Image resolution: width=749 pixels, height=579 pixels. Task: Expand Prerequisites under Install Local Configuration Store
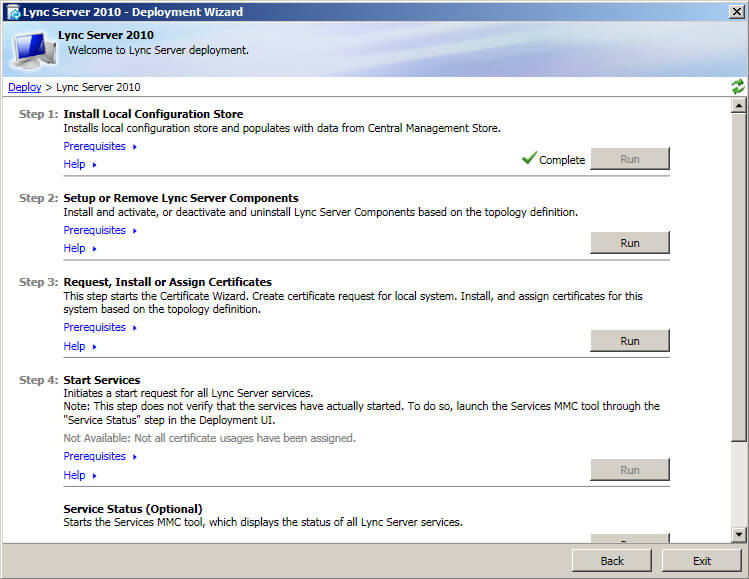click(100, 146)
